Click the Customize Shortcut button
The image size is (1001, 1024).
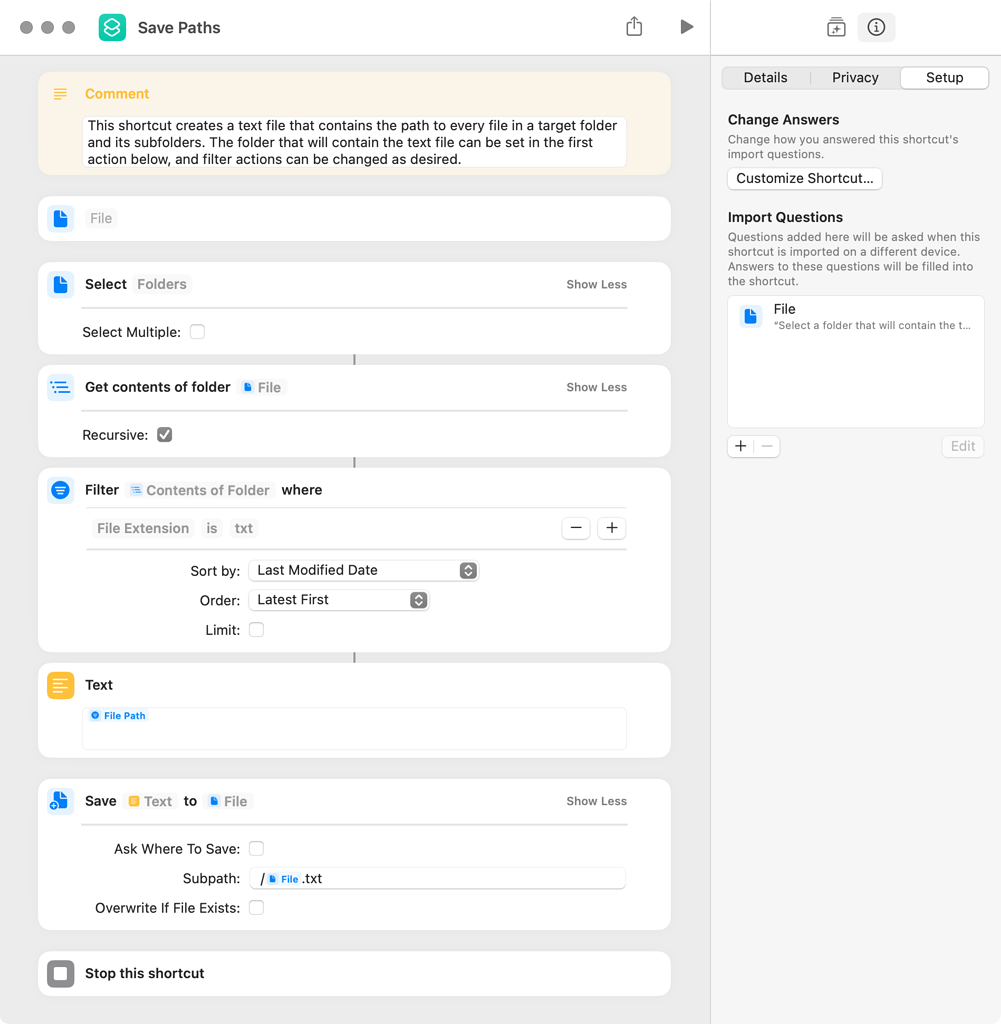[804, 179]
